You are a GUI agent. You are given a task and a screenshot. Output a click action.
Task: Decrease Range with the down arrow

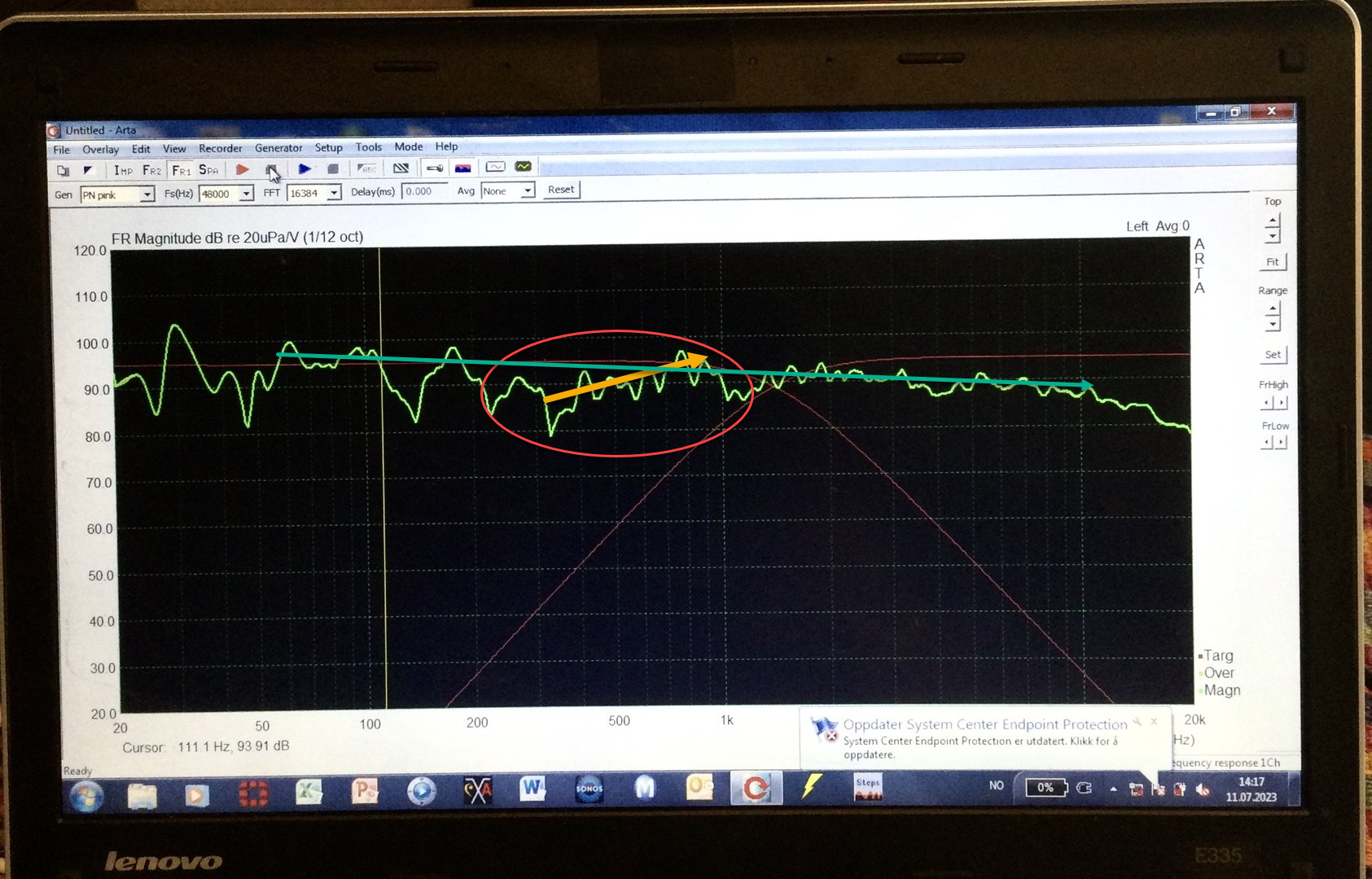pyautogui.click(x=1273, y=325)
